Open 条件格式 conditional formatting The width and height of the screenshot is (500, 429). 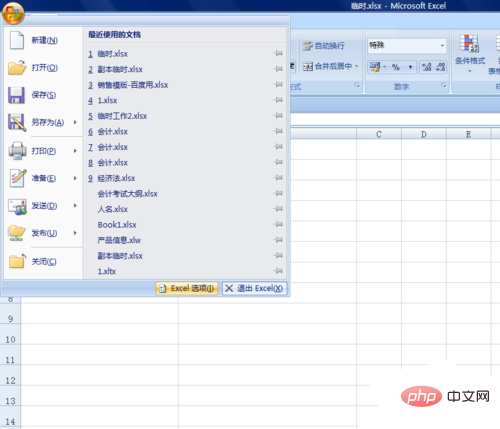click(470, 53)
